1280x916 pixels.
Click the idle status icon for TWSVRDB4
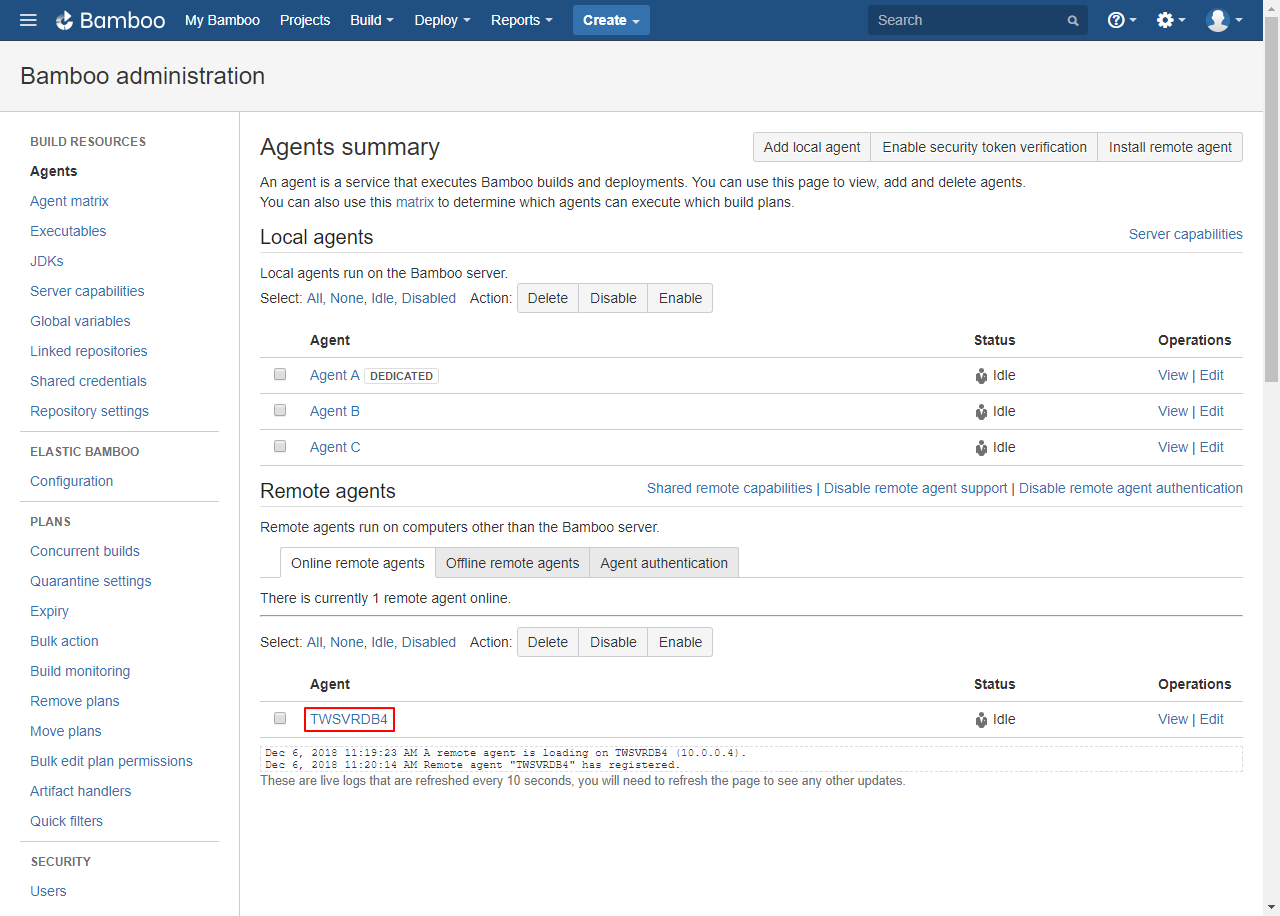981,720
